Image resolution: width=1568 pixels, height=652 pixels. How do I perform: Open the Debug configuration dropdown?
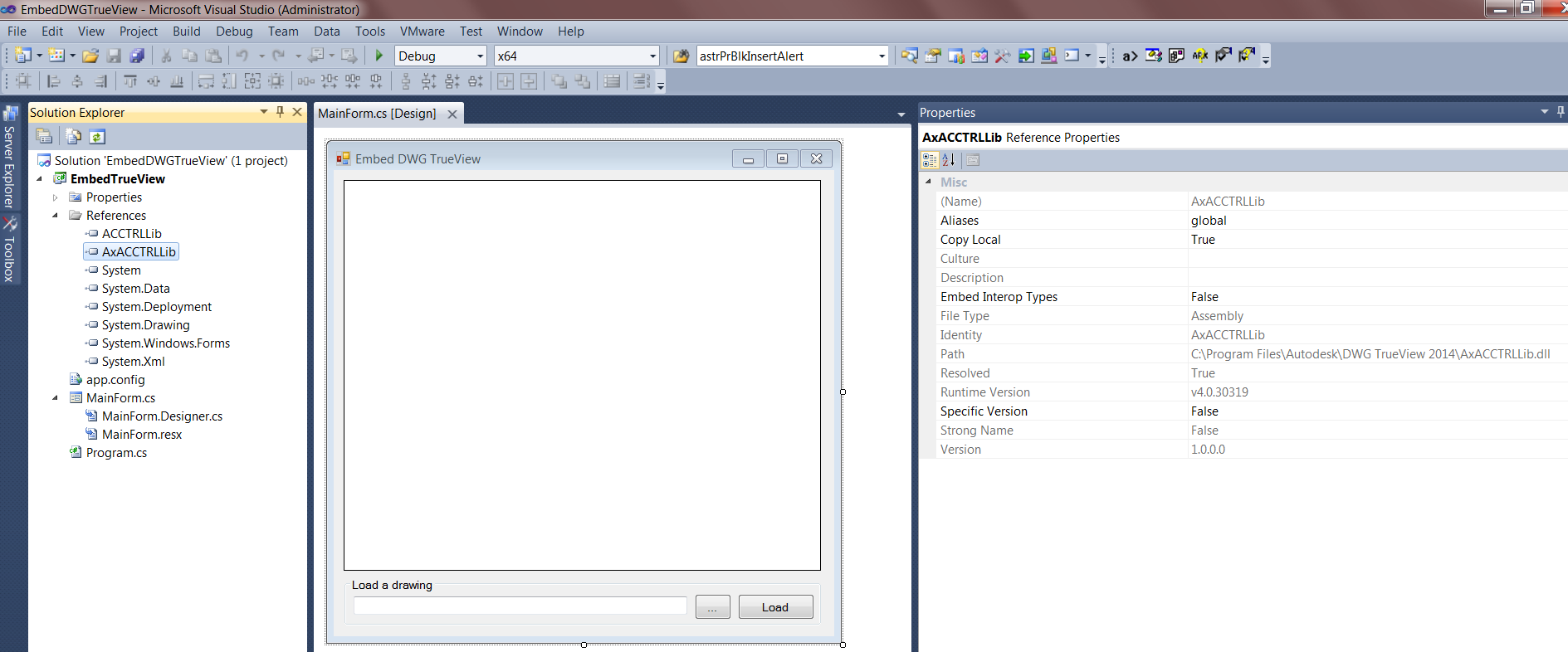pyautogui.click(x=480, y=56)
